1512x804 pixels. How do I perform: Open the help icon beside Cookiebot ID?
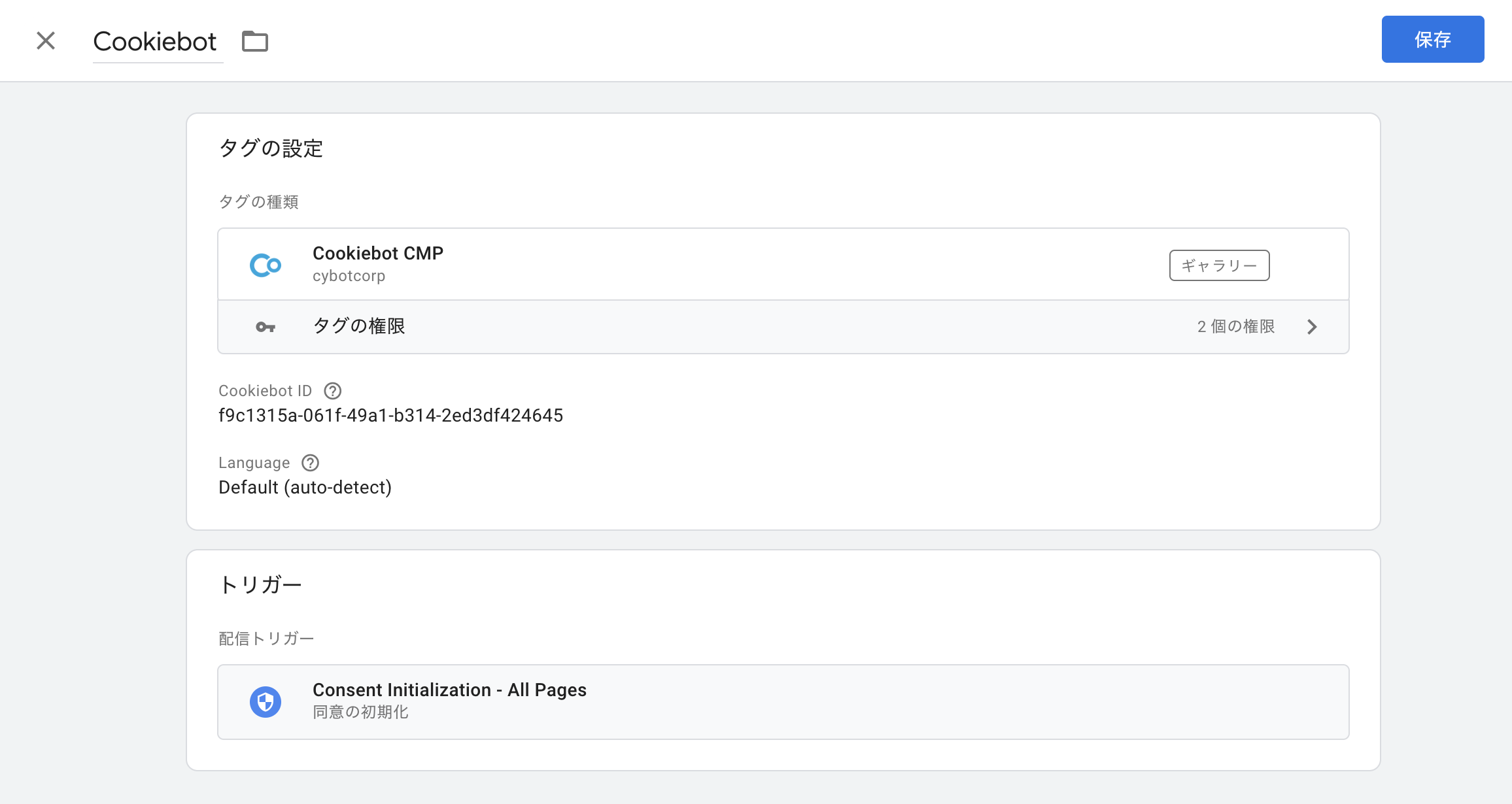click(333, 391)
